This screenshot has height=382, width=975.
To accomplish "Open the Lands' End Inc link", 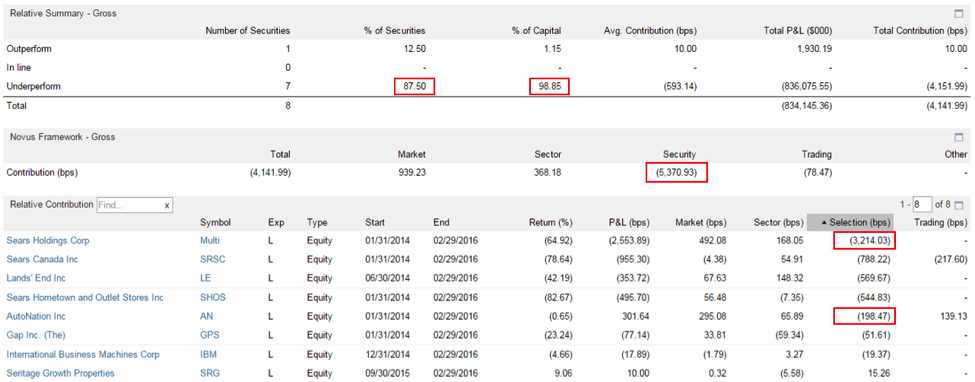I will (x=35, y=278).
